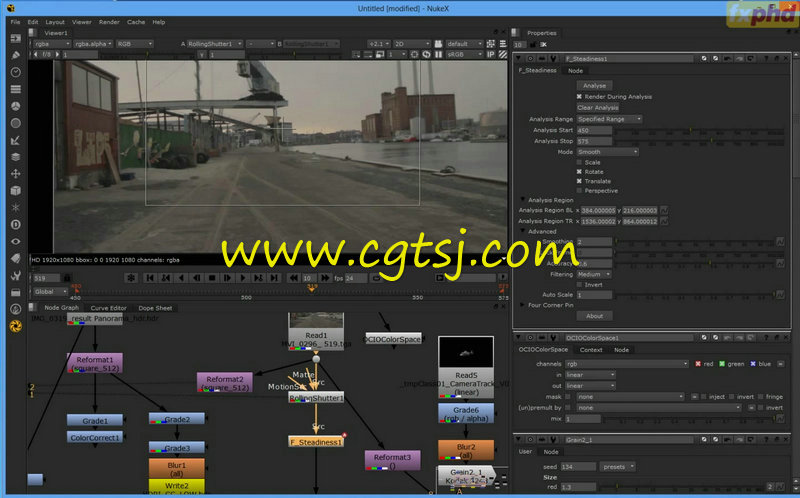Open the Analysis Range dropdown
This screenshot has height=498, width=800.
coord(609,119)
